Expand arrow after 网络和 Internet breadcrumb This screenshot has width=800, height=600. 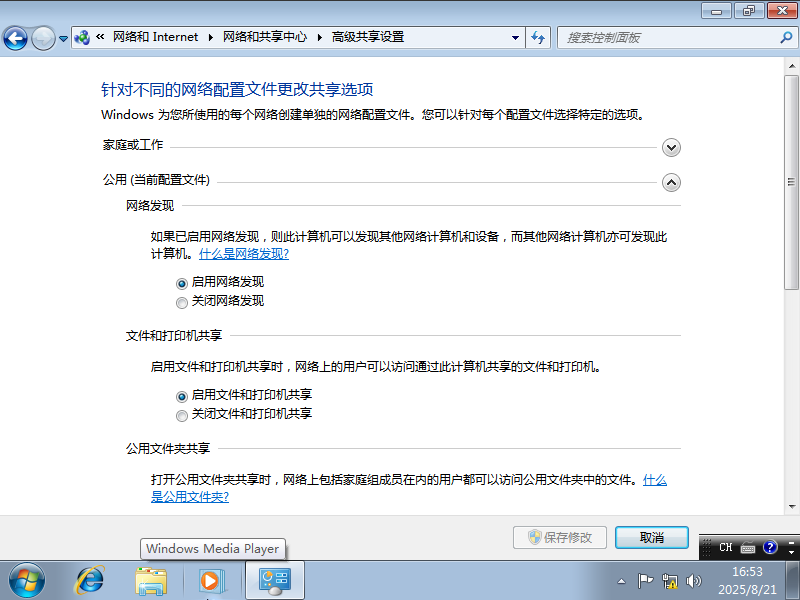211,37
